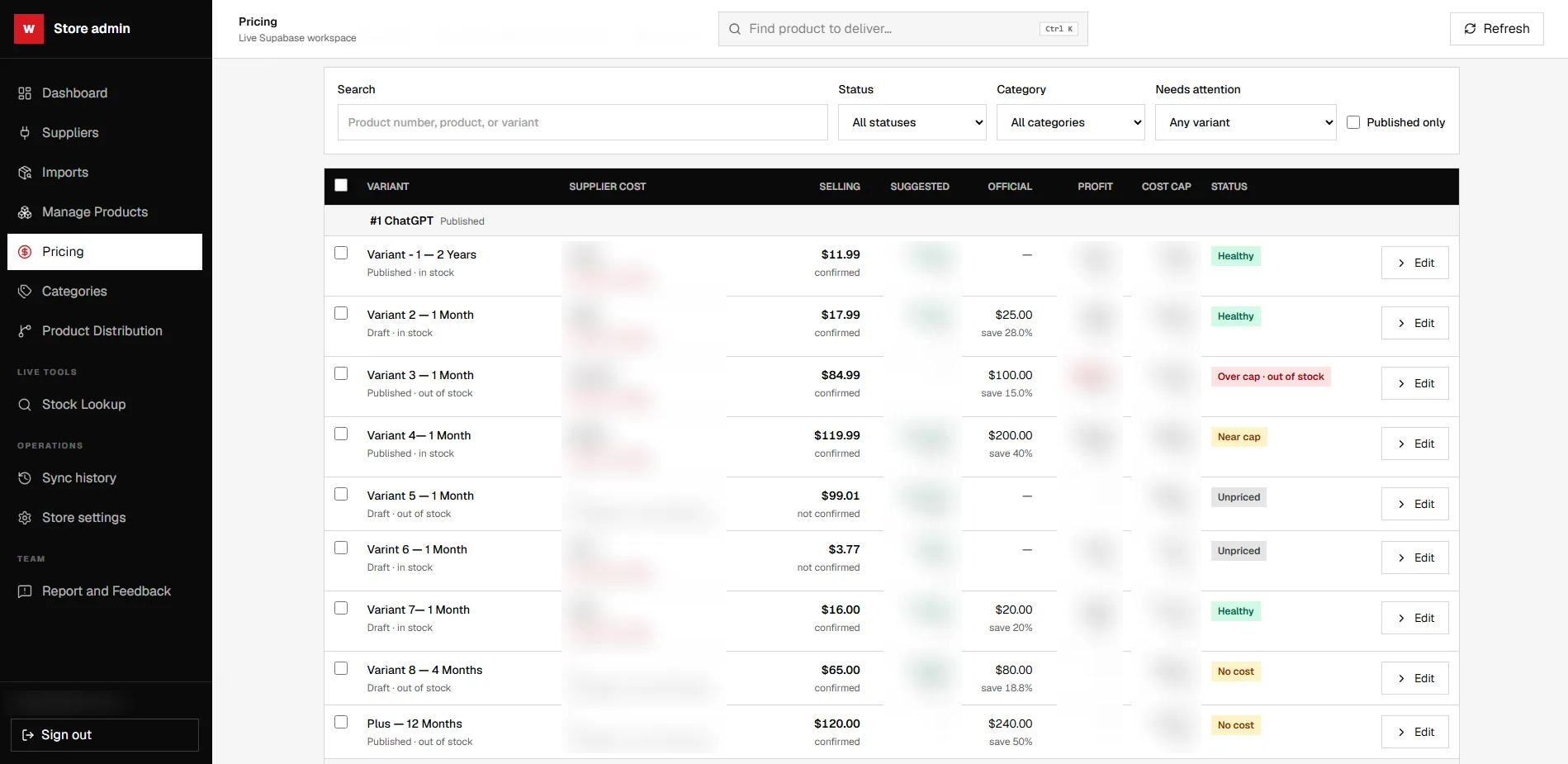Go to Suppliers in the sidebar
This screenshot has width=1568, height=764.
pos(105,133)
